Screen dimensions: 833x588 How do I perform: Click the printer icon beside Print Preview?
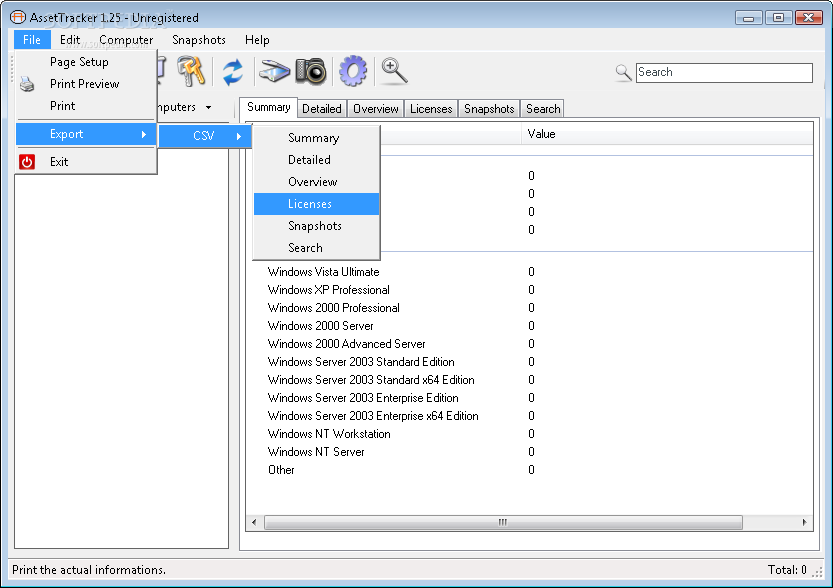(27, 84)
